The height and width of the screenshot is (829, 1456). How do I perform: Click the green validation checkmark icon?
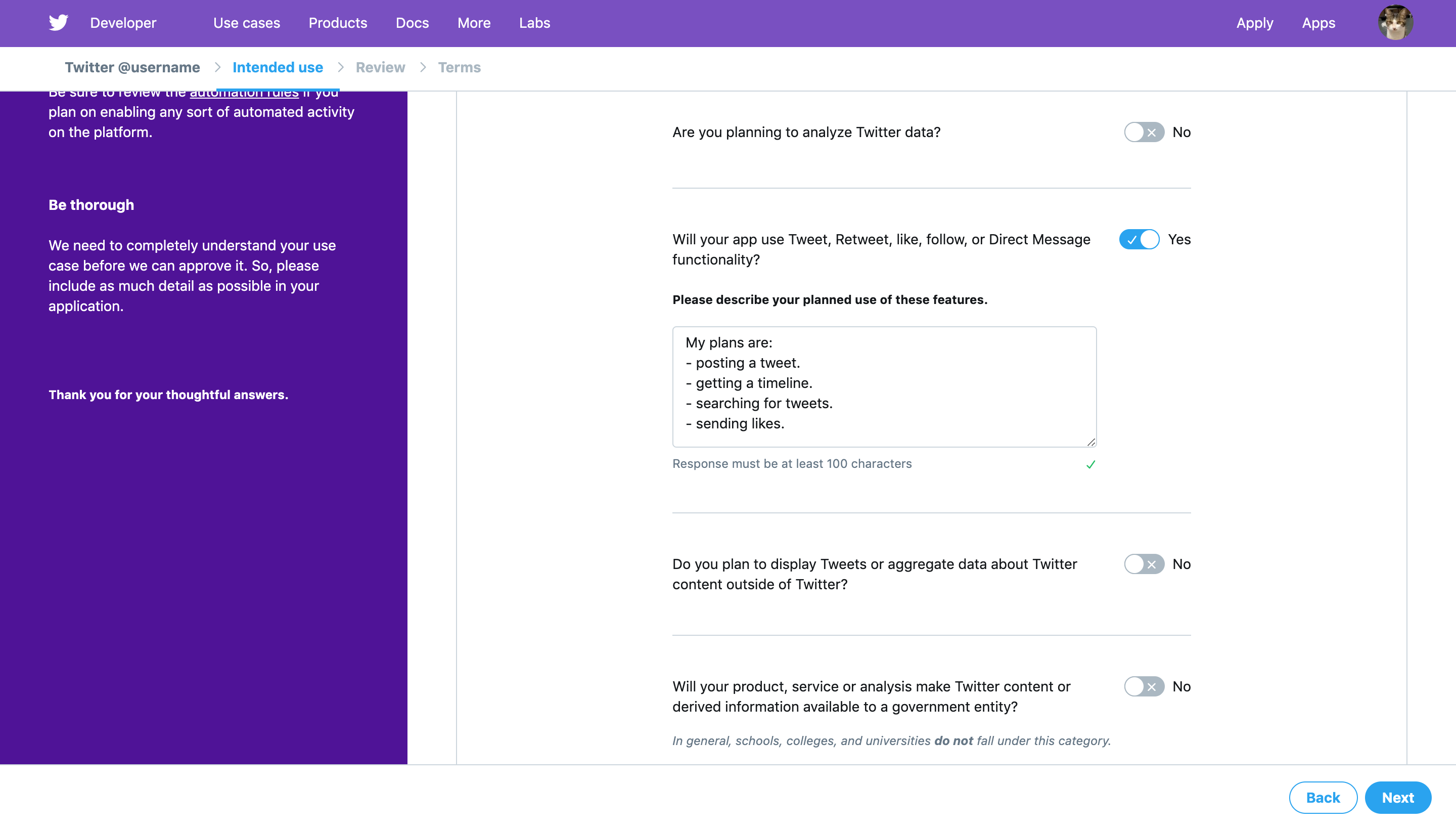pyautogui.click(x=1090, y=465)
